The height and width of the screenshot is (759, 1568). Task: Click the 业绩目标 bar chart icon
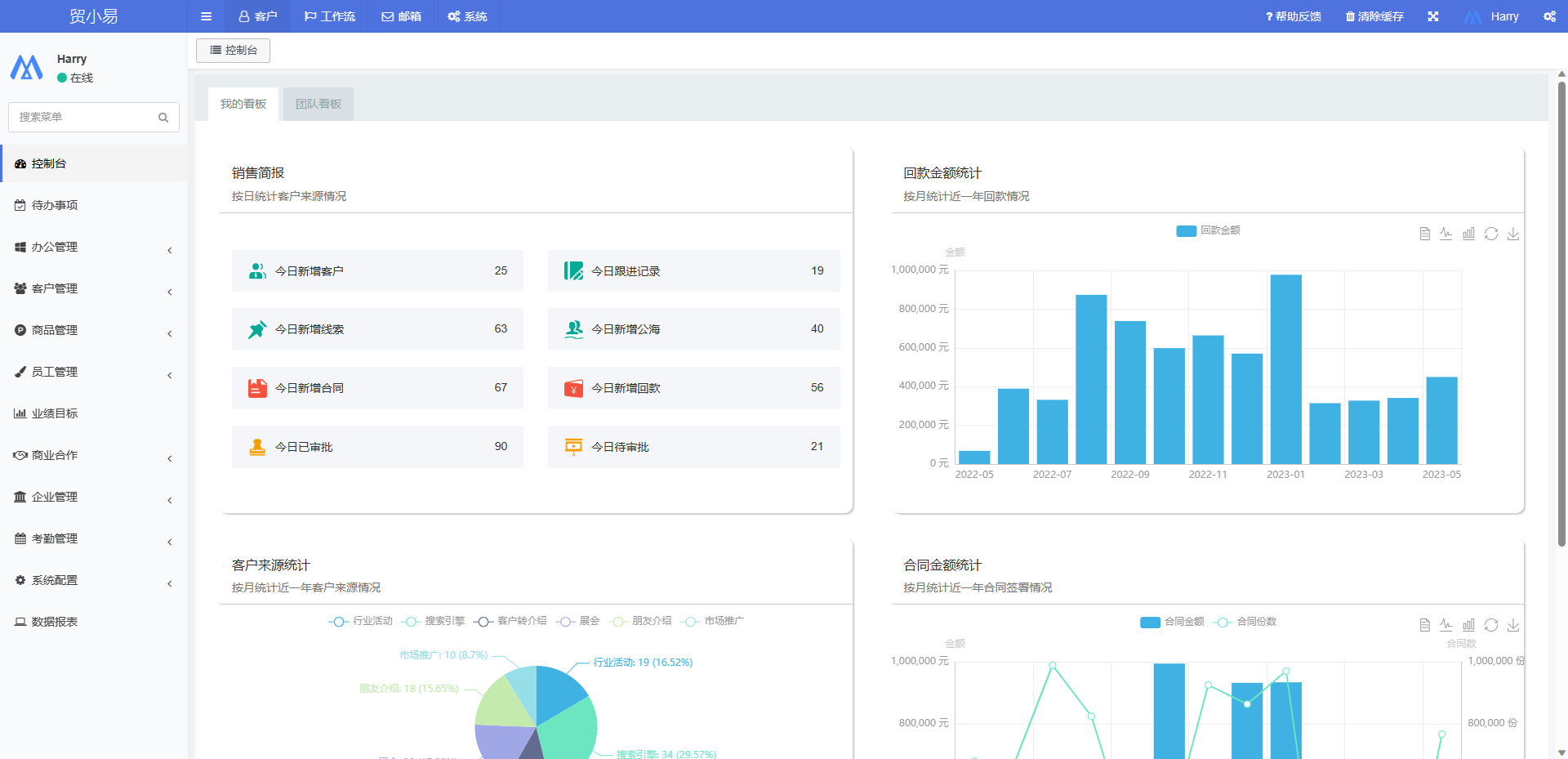[x=20, y=413]
